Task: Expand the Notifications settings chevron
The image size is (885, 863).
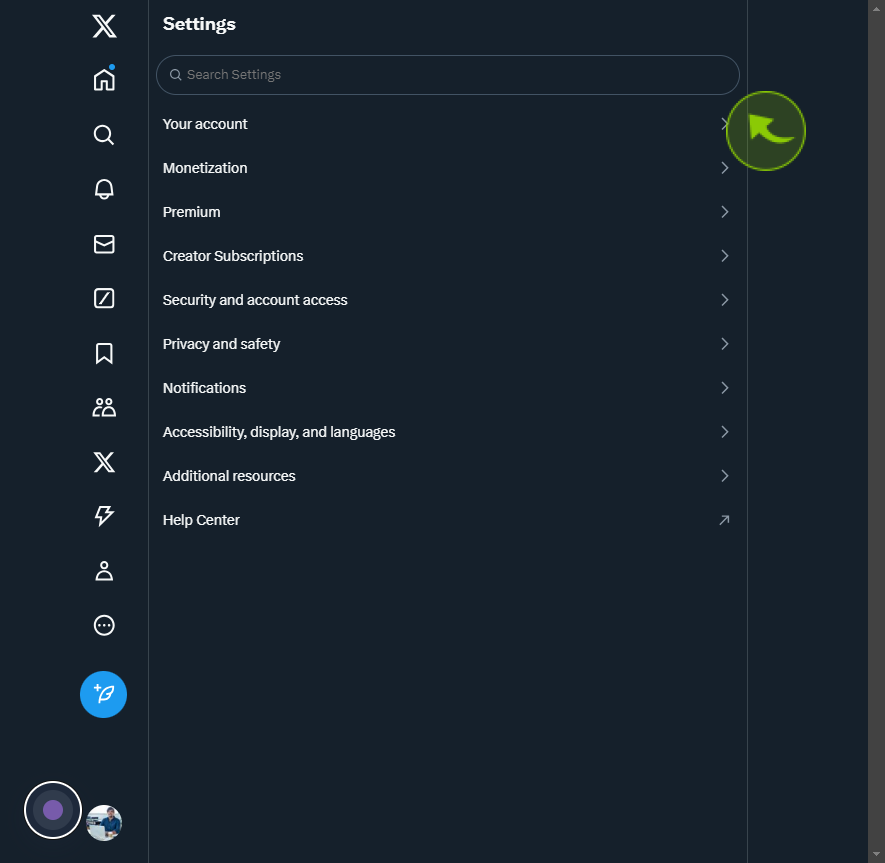Action: pos(725,388)
